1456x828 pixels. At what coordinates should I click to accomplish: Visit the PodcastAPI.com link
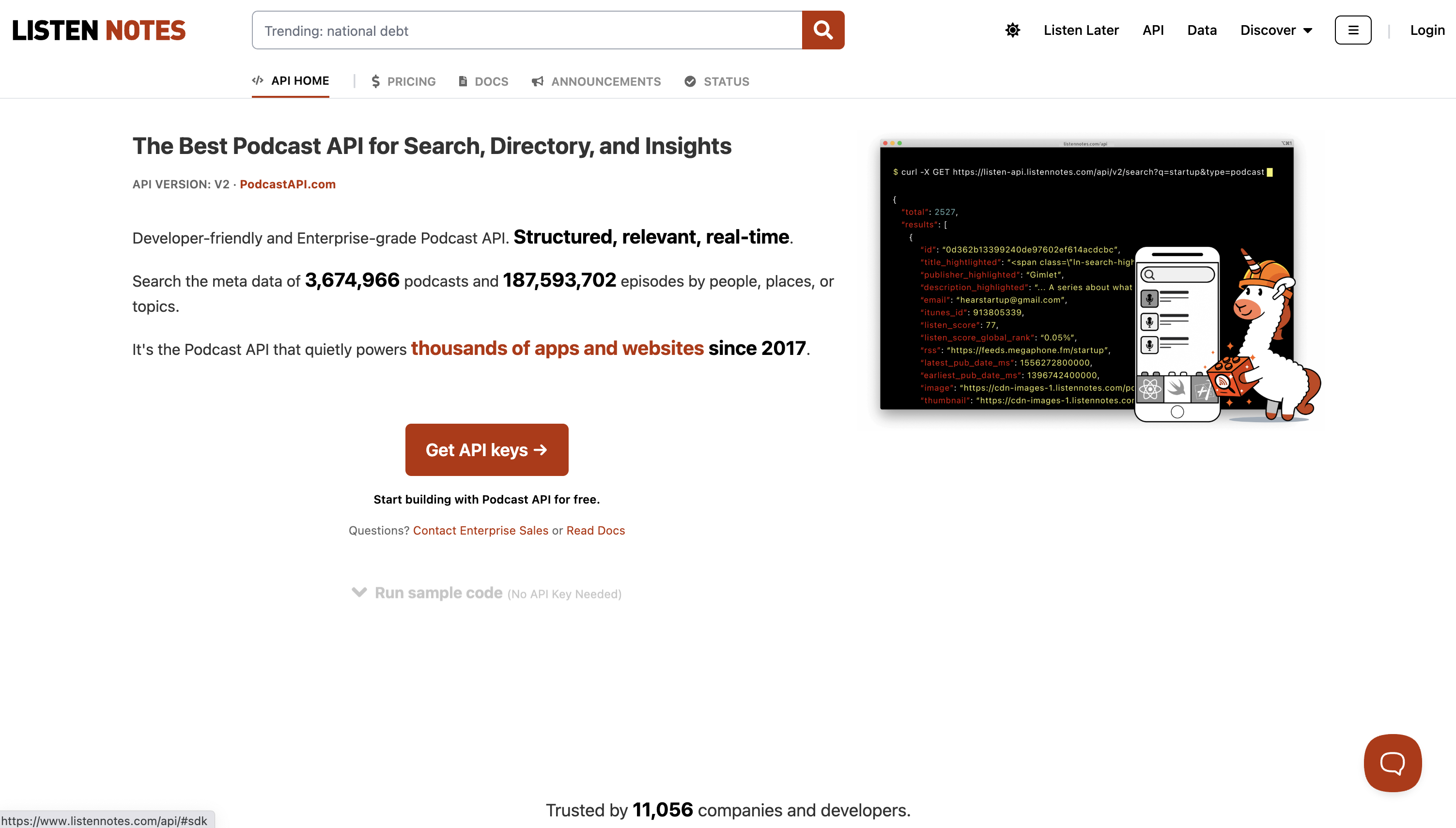(x=287, y=184)
